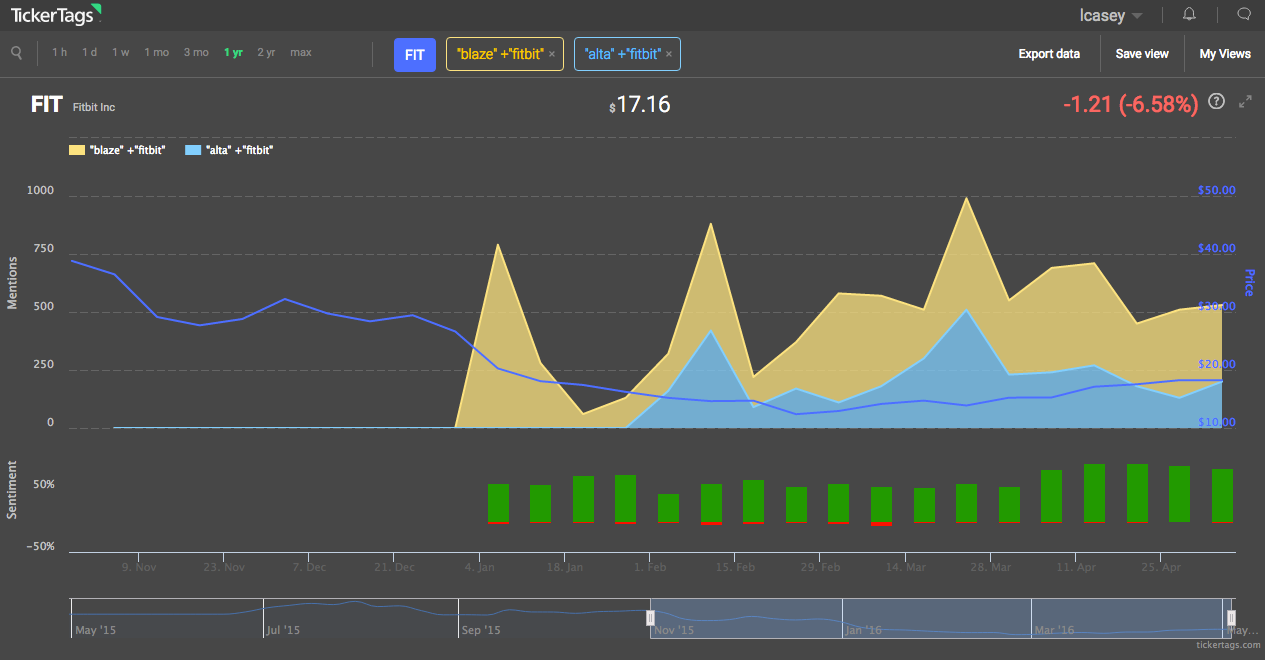The width and height of the screenshot is (1265, 660).
Task: Go to the TickerTags home logo
Action: [56, 14]
